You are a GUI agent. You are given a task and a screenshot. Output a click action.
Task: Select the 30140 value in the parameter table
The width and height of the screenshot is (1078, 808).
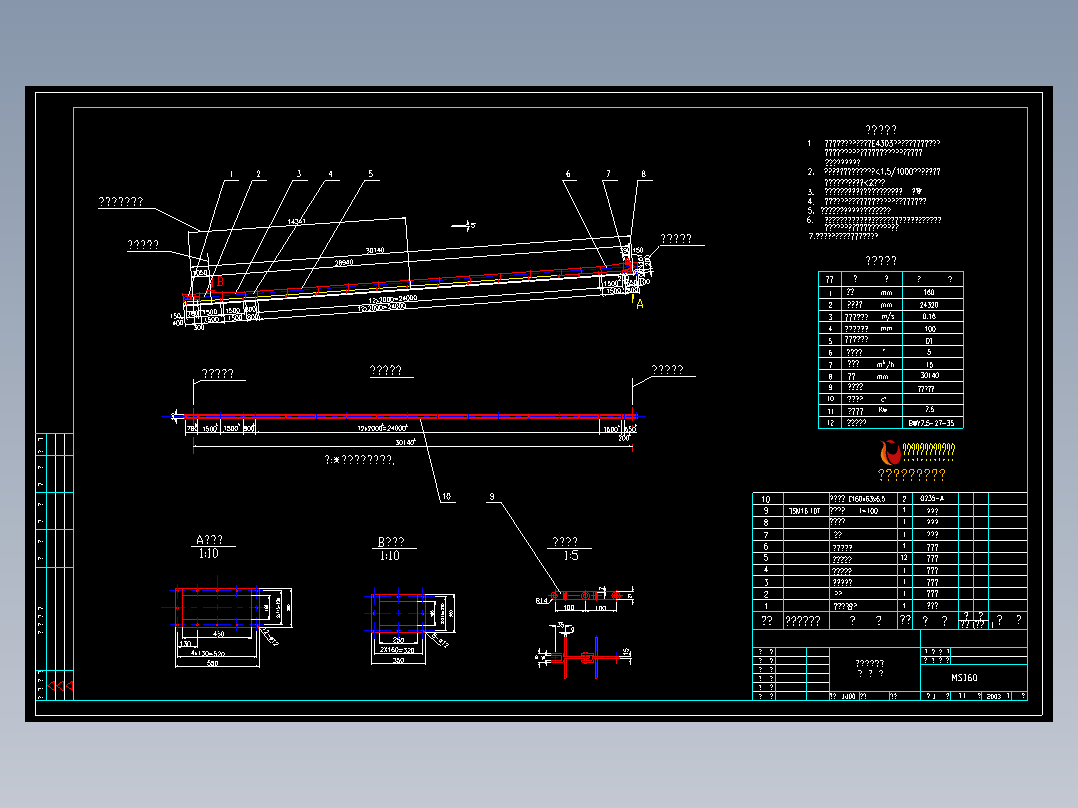(930, 375)
